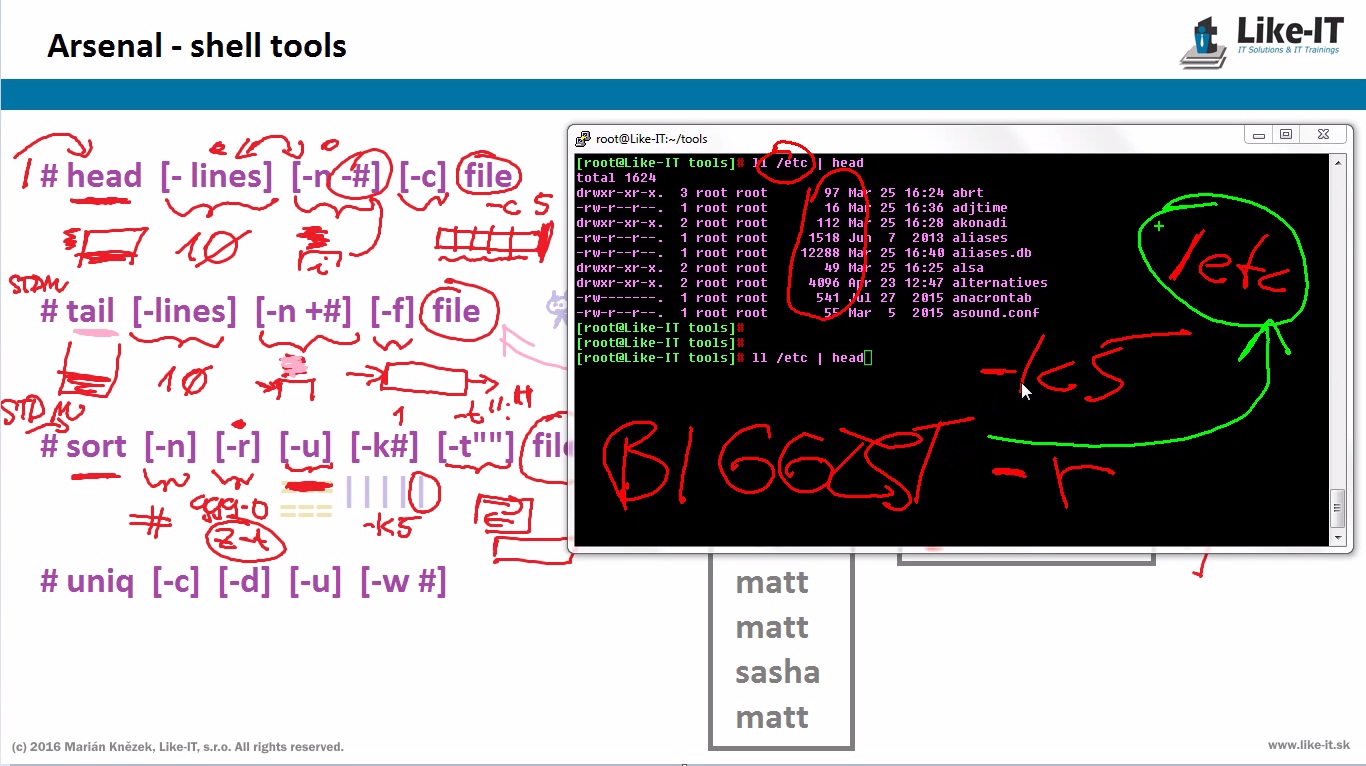Click 'sasha' in the name list box
Viewport: 1366px width, 766px height.
[777, 672]
